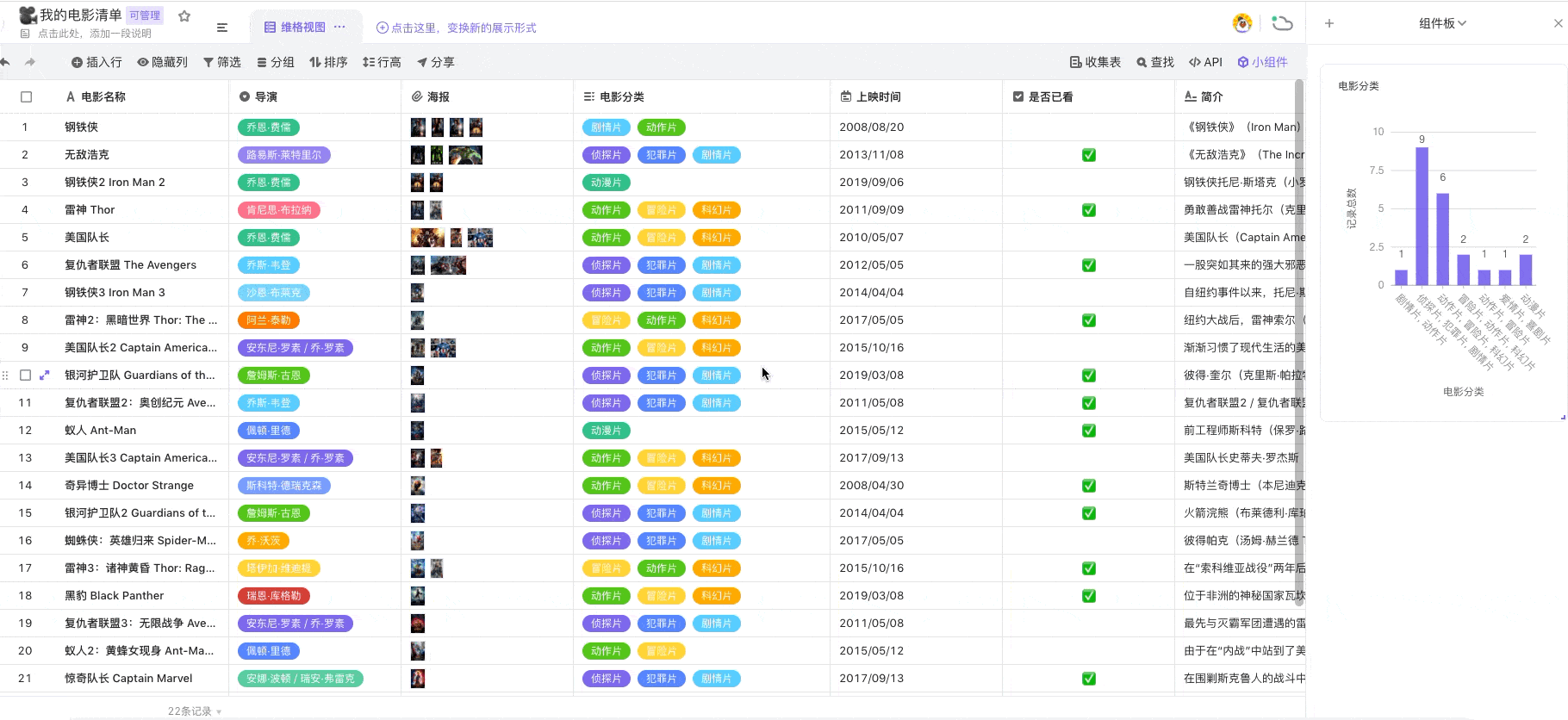
Task: Open the 维格视图 more options menu
Action: click(339, 27)
